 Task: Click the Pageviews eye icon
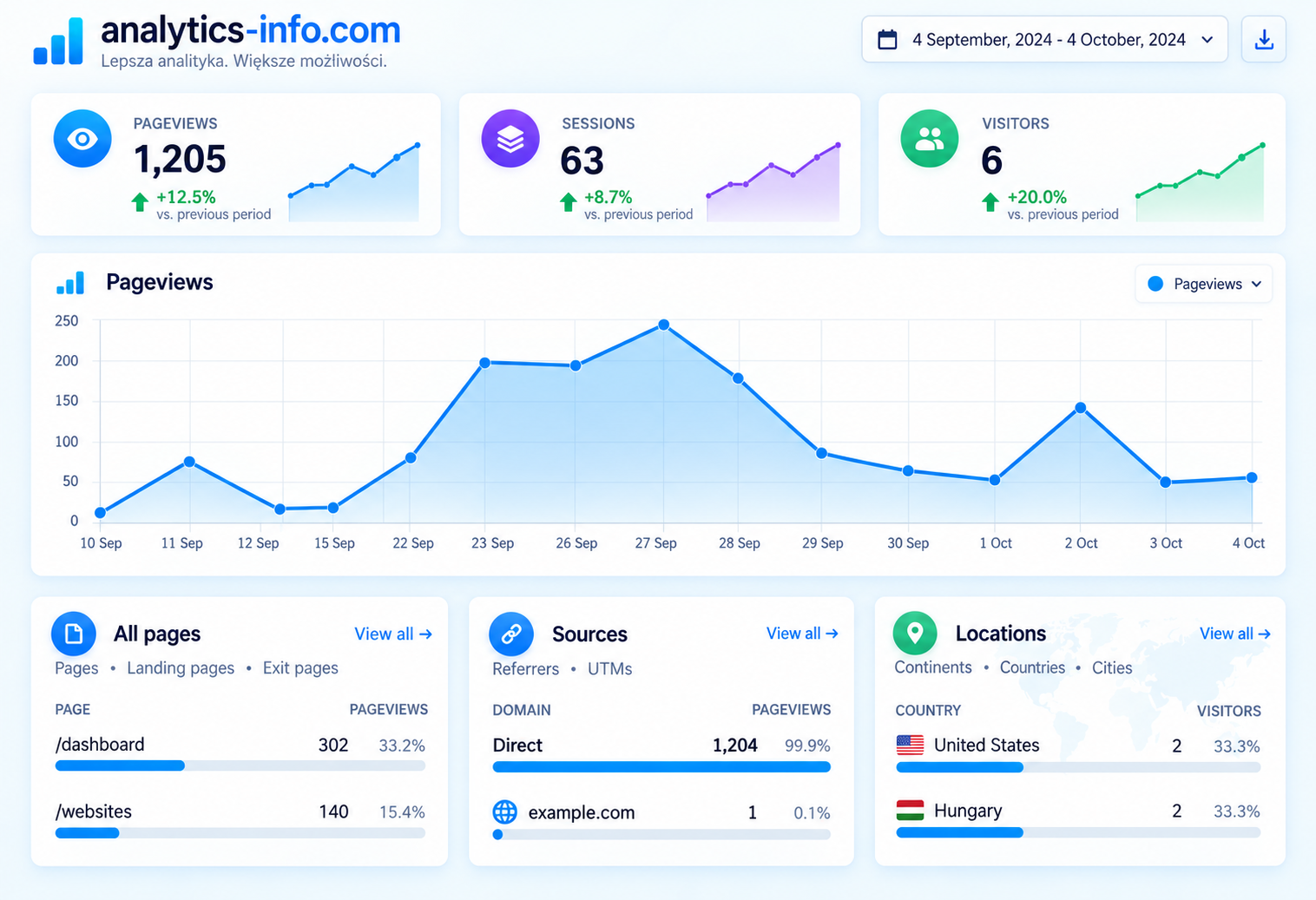coord(82,139)
